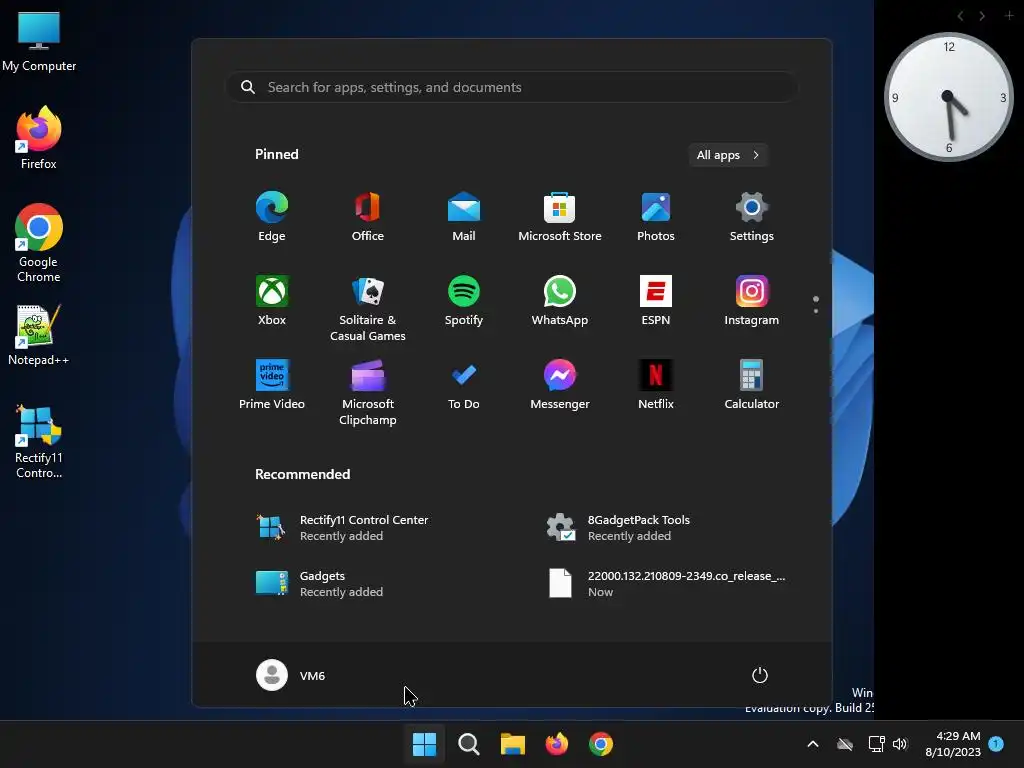
Task: Select Rectify11 Control Center desktop shortcut
Action: pos(39,441)
